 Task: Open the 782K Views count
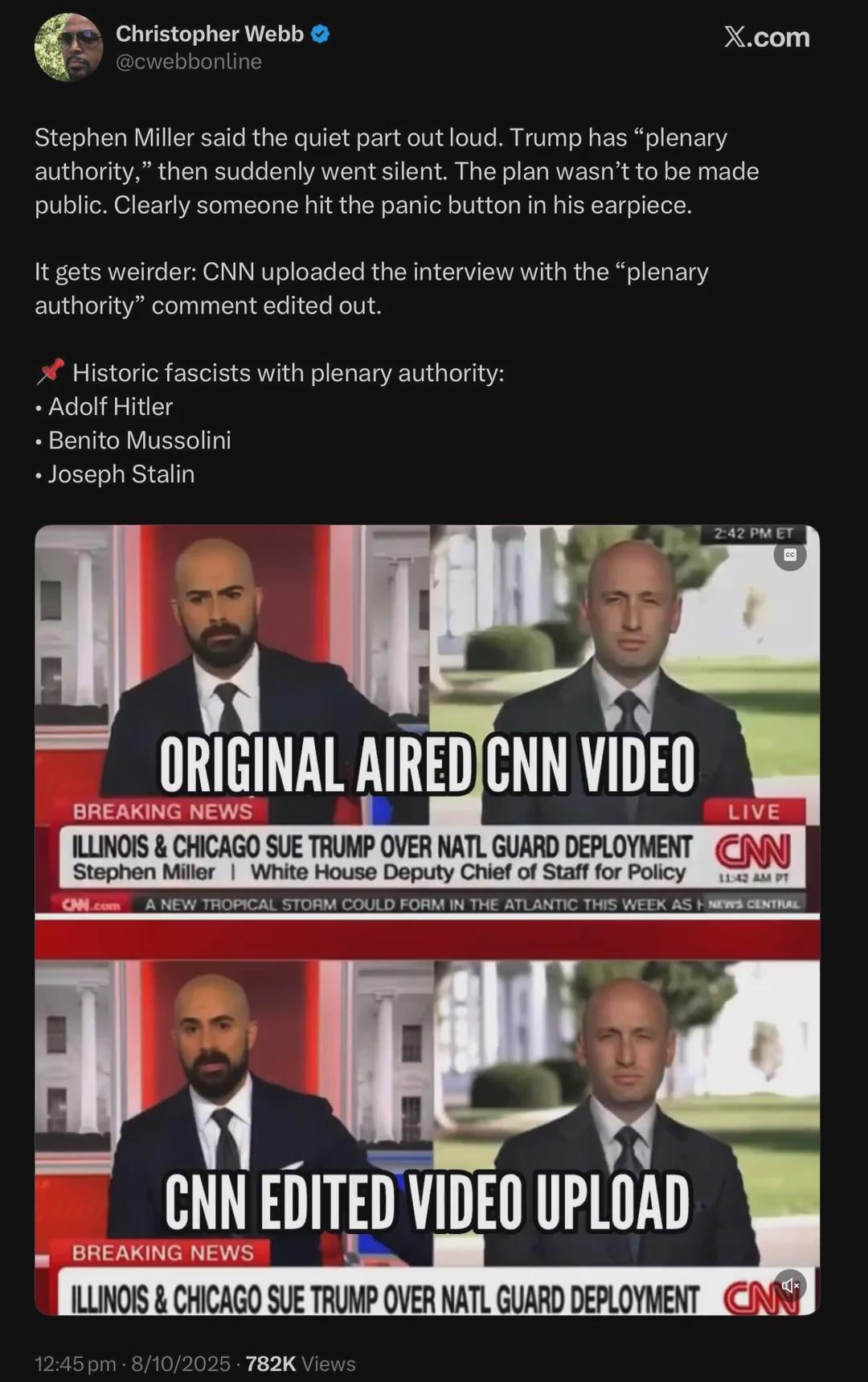[301, 1364]
